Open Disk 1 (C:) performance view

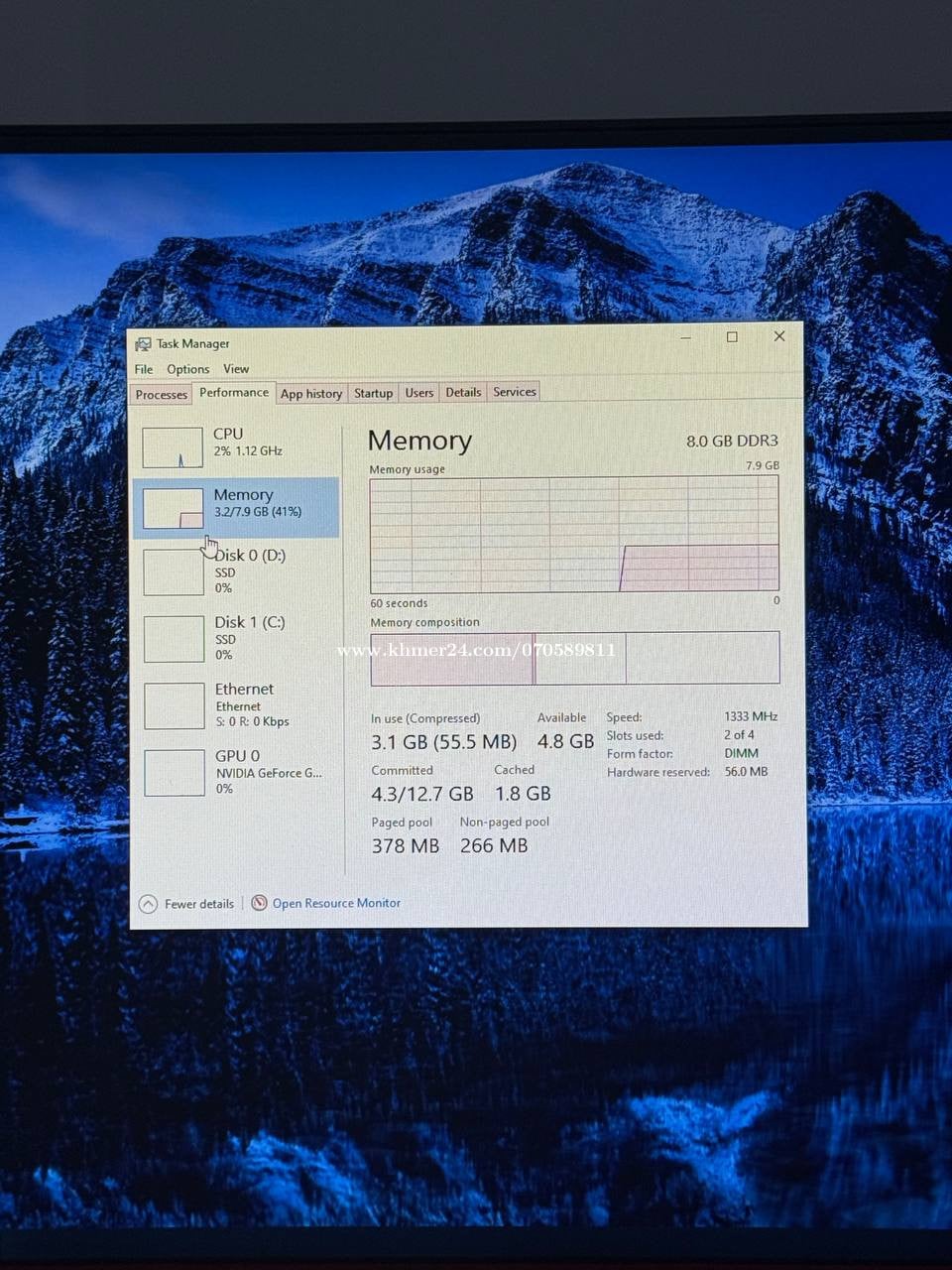249,637
